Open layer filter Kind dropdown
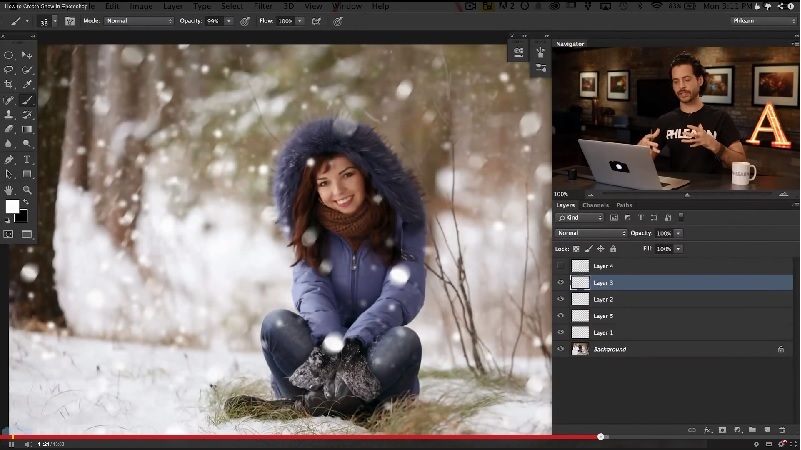 580,218
